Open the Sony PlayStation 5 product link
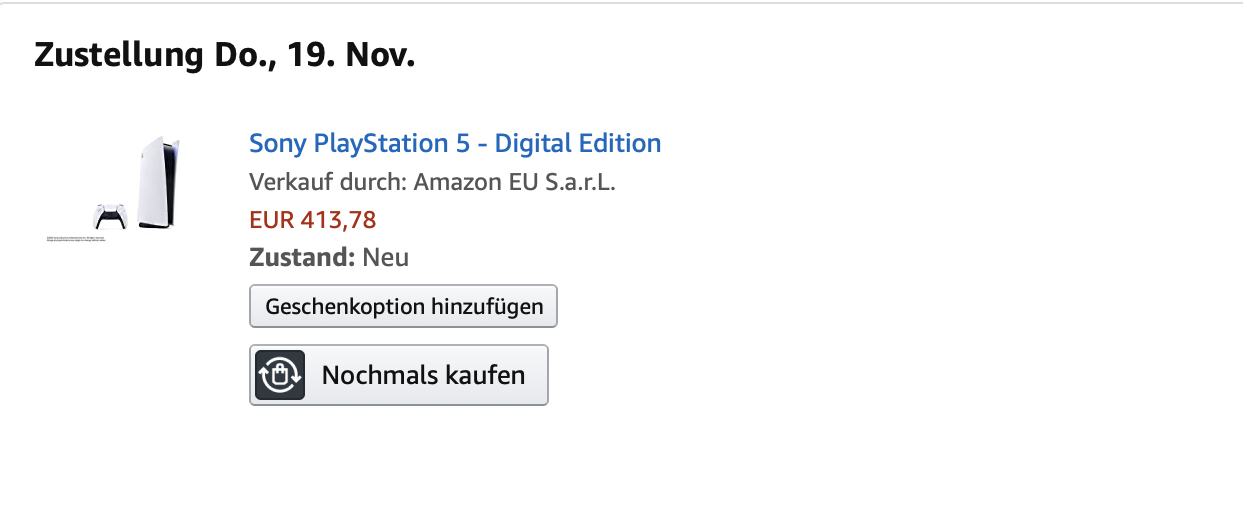 point(454,143)
